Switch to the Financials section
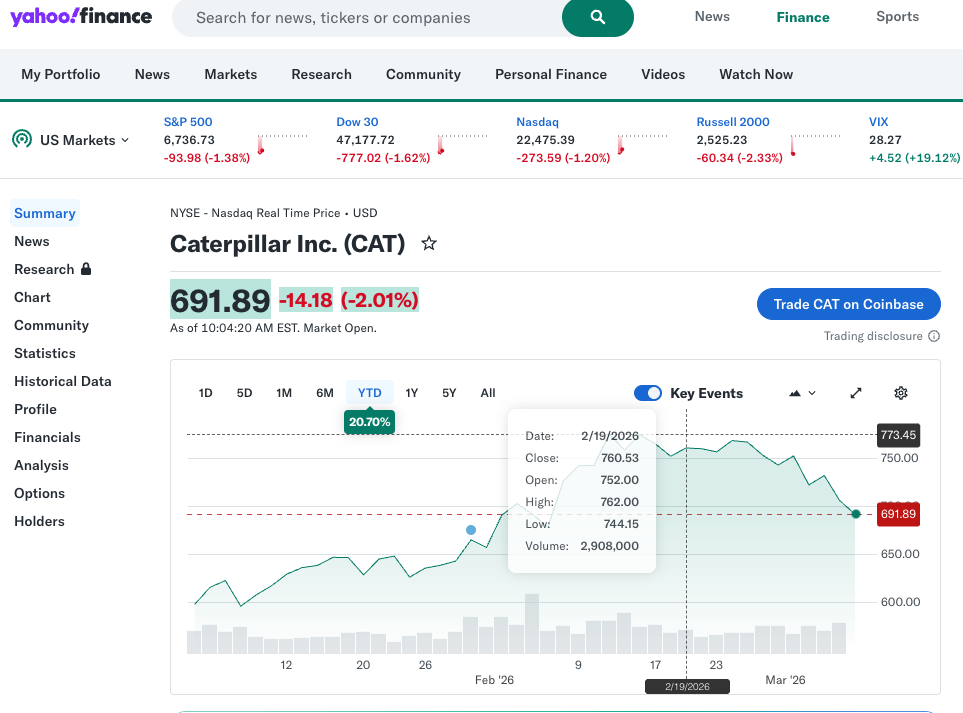Viewport: 963px width, 713px height. pos(47,437)
